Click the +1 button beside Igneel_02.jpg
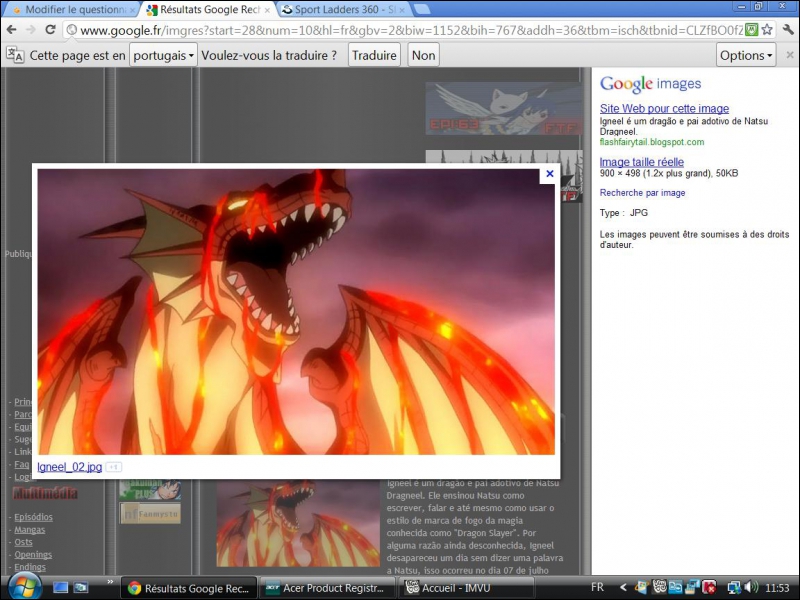The width and height of the screenshot is (800, 600). click(x=113, y=467)
